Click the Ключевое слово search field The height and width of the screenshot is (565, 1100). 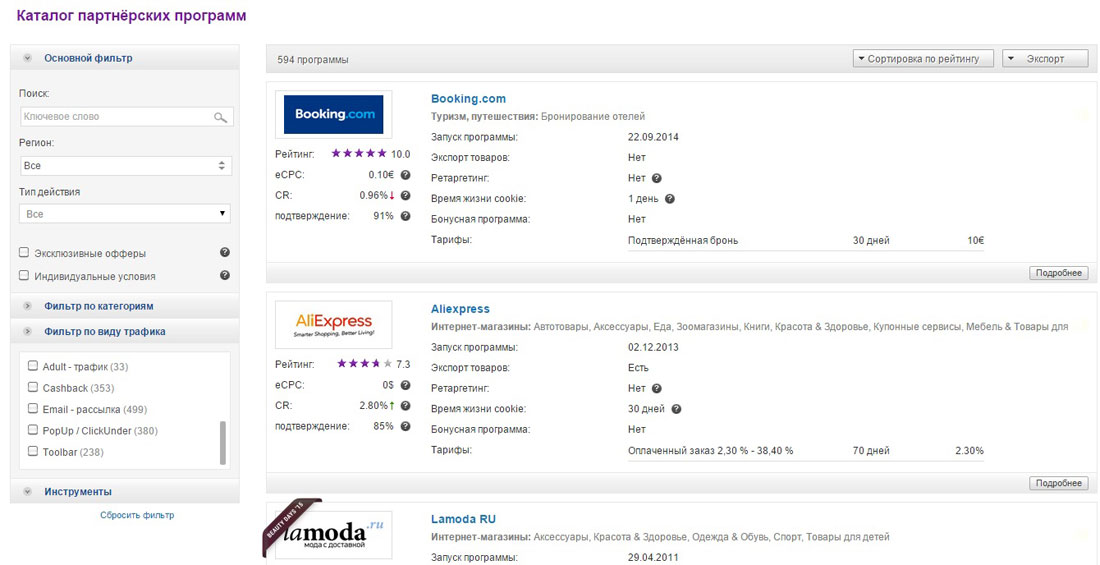126,117
